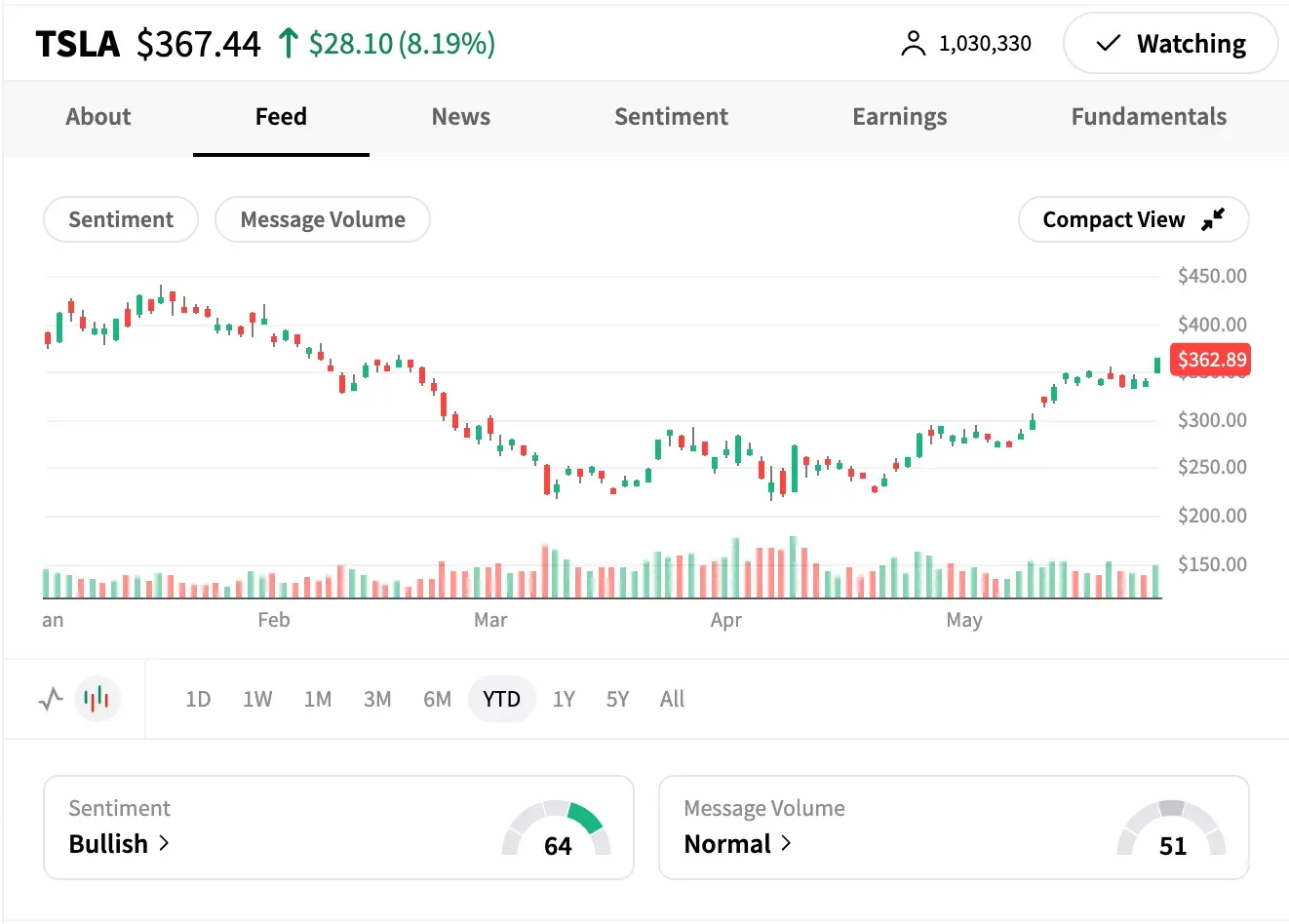Open the Feed tab
This screenshot has width=1289, height=924.
click(x=281, y=117)
